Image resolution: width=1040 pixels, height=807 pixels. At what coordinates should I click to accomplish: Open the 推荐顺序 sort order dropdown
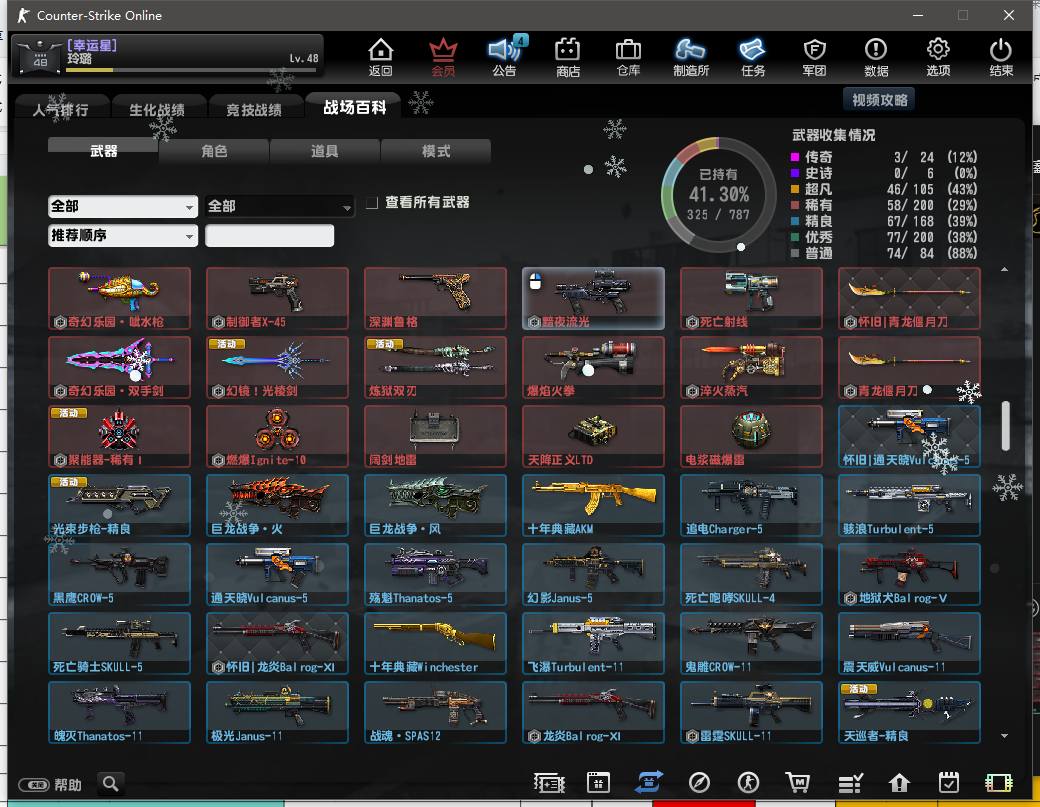(122, 236)
